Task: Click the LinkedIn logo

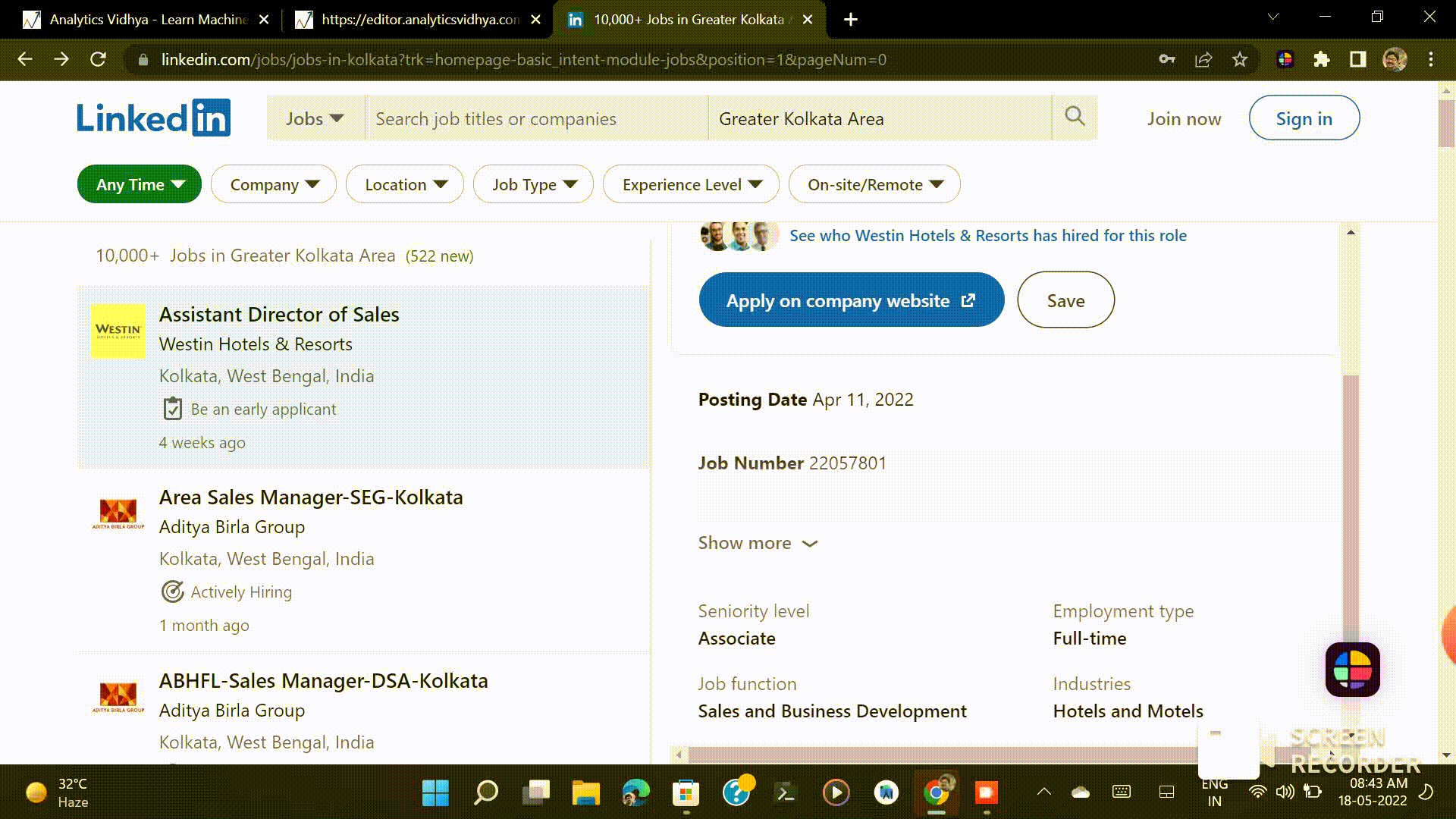Action: click(x=154, y=118)
